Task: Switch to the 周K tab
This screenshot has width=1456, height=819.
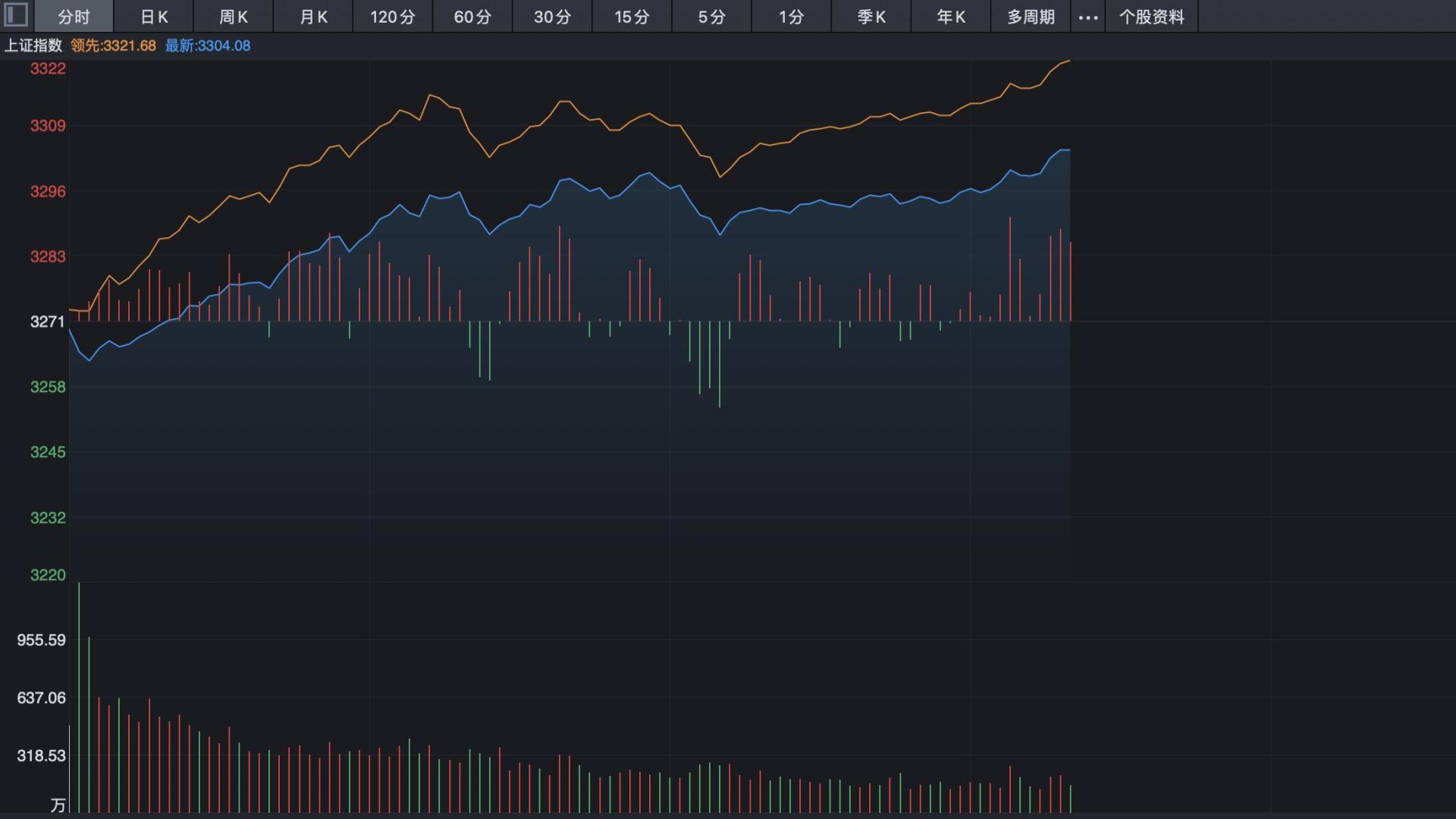Action: [x=234, y=17]
